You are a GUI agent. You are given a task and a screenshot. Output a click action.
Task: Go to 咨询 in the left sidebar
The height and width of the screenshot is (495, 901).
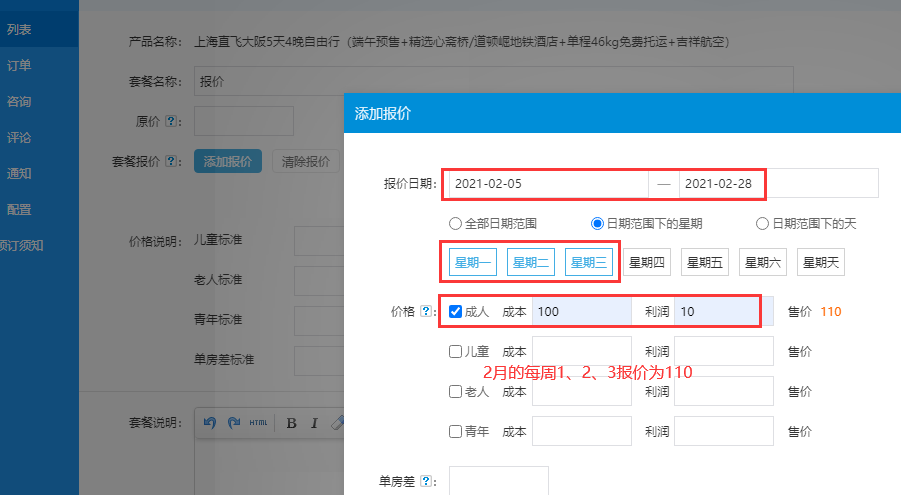pos(19,102)
